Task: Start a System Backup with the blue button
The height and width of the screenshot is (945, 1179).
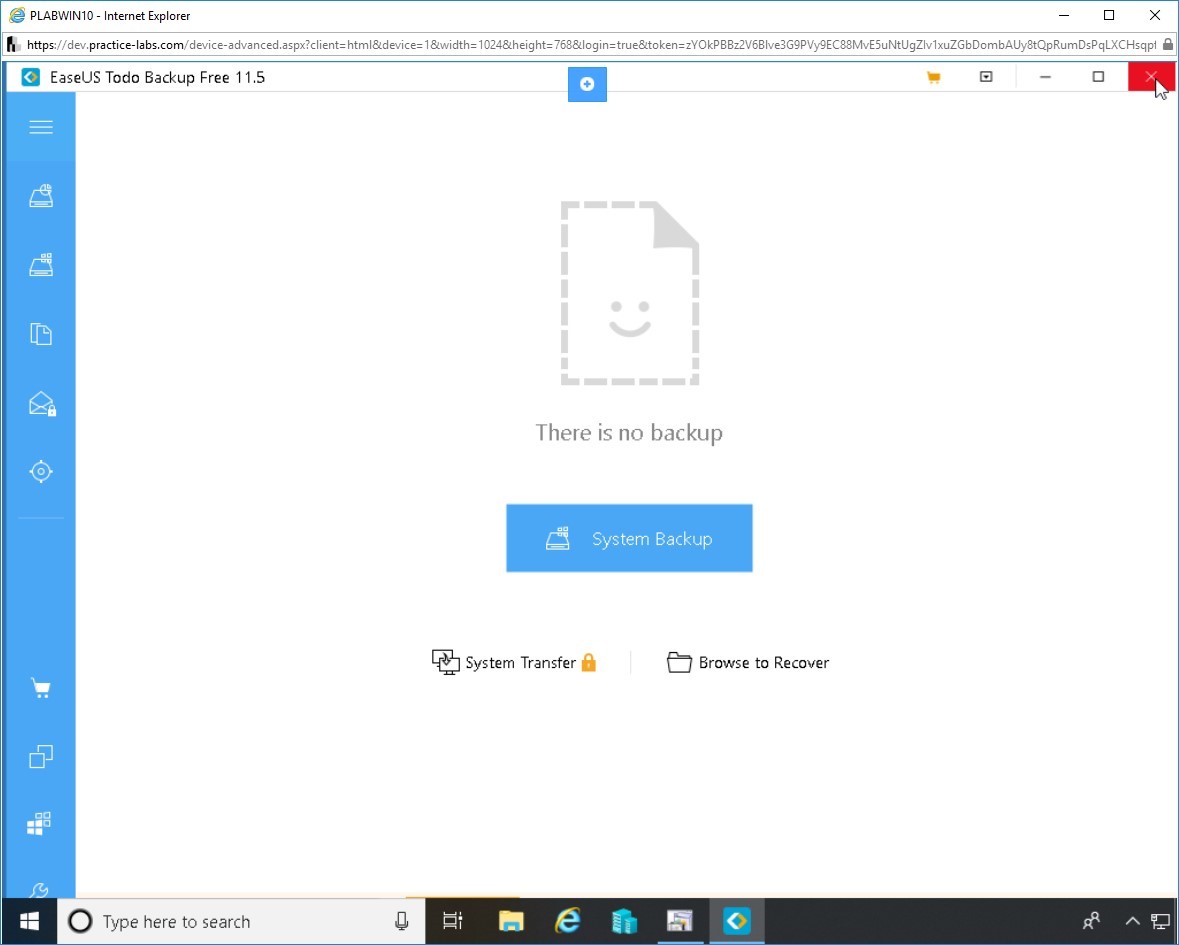Action: pyautogui.click(x=629, y=538)
